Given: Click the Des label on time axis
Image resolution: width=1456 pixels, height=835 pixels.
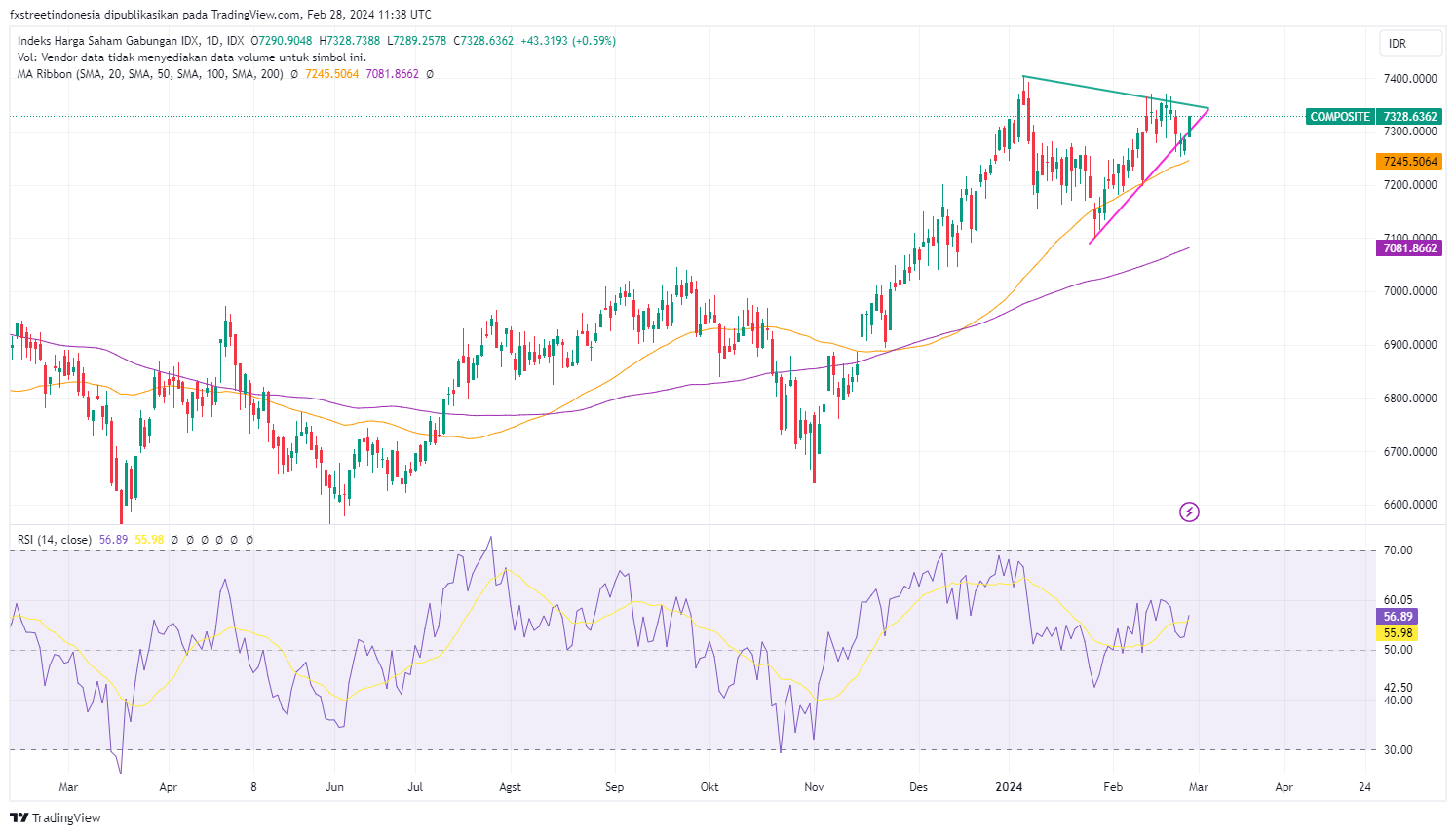Looking at the screenshot, I should (918, 787).
